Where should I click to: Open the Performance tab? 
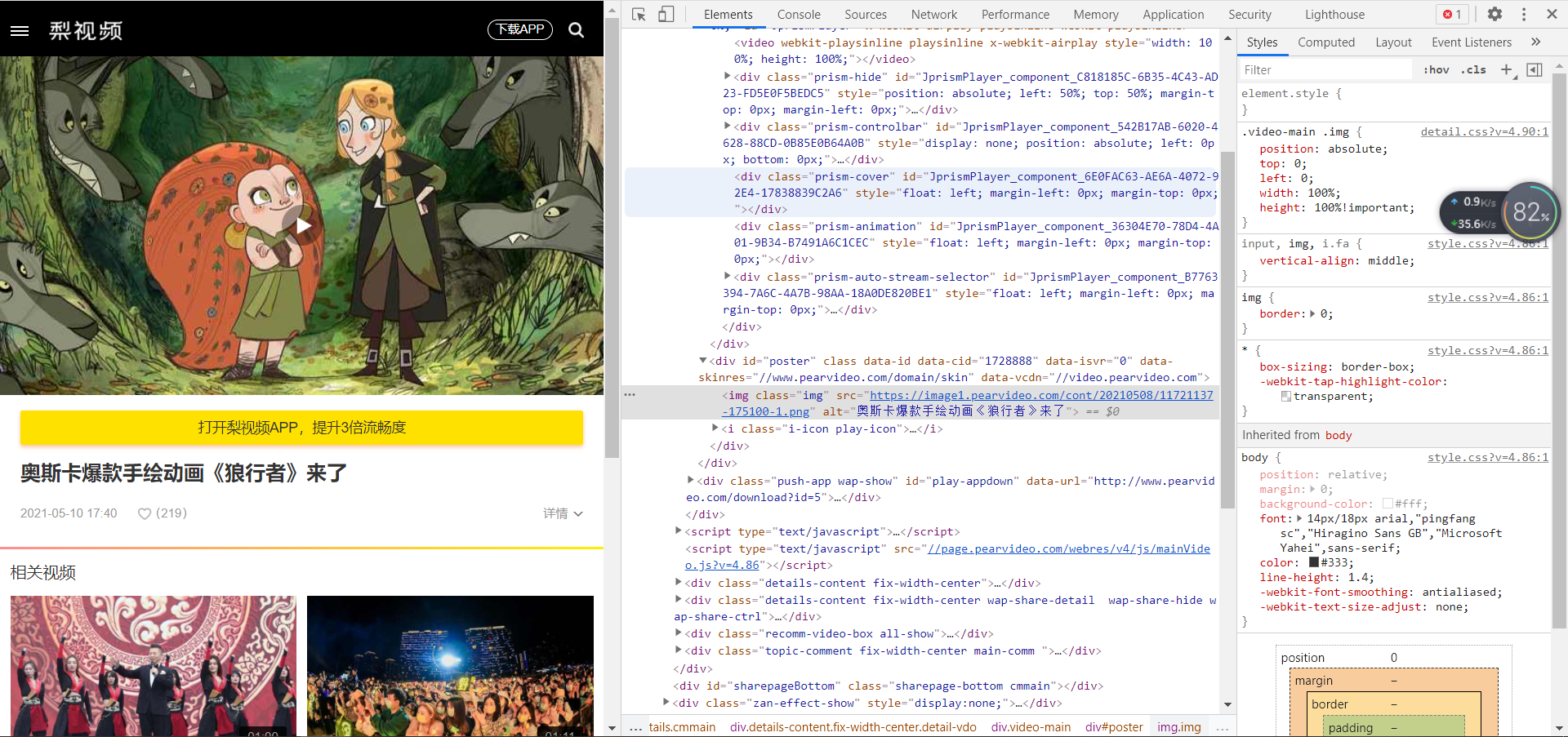pos(1015,14)
